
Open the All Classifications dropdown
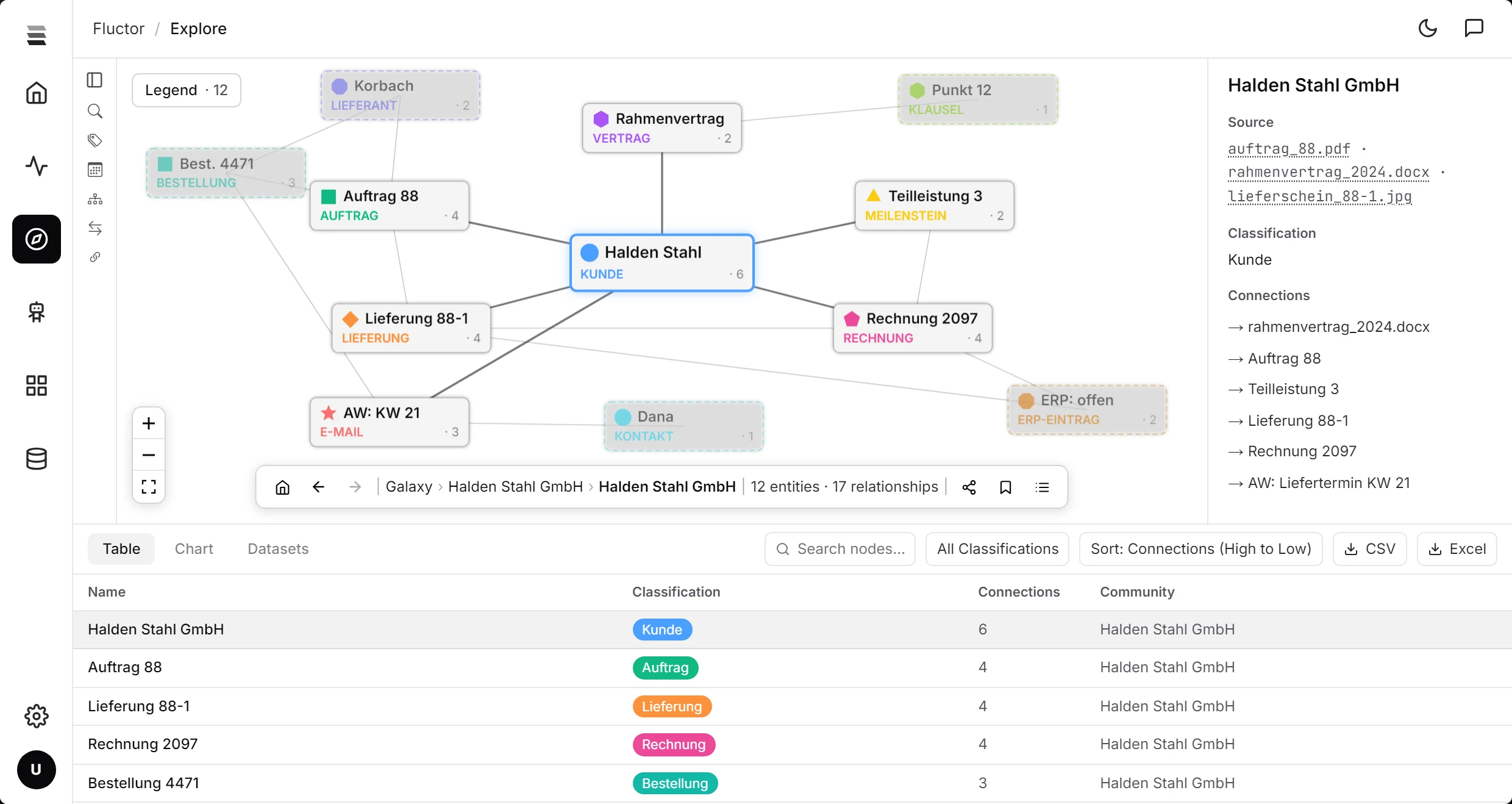coord(997,549)
